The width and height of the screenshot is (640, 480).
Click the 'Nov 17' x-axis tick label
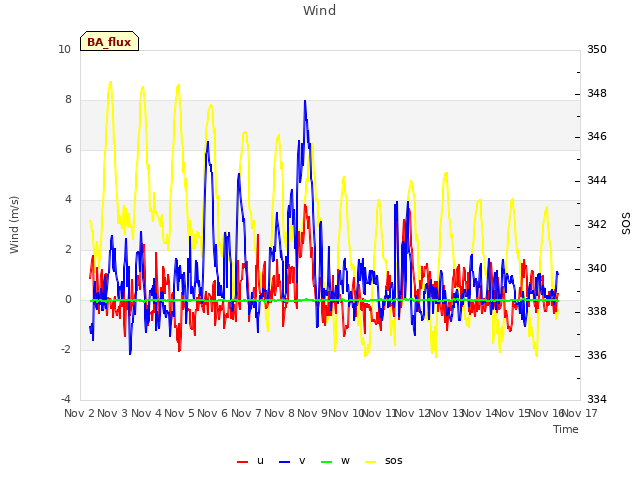point(580,413)
